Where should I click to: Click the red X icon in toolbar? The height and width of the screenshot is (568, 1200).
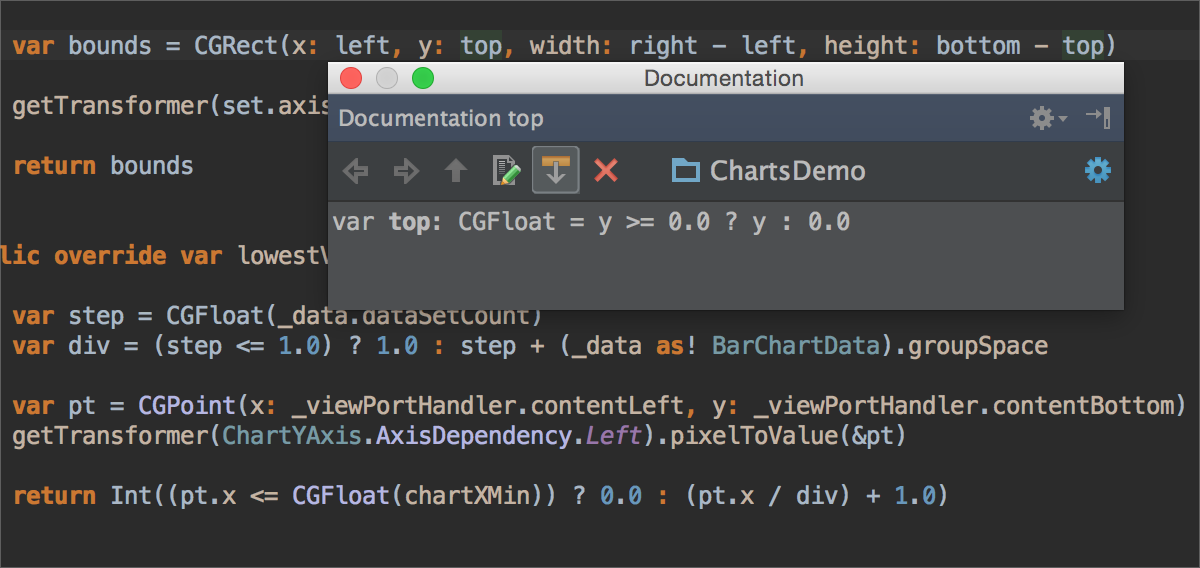click(x=606, y=171)
